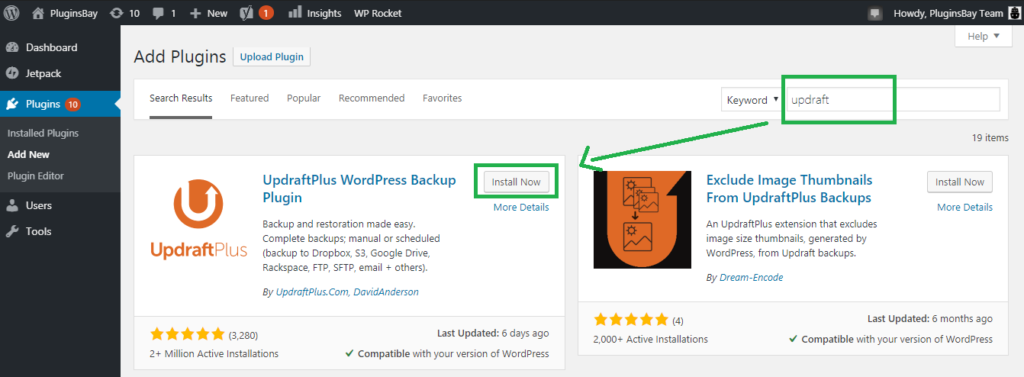
Task: Click the 19 items count text
Action: (990, 138)
